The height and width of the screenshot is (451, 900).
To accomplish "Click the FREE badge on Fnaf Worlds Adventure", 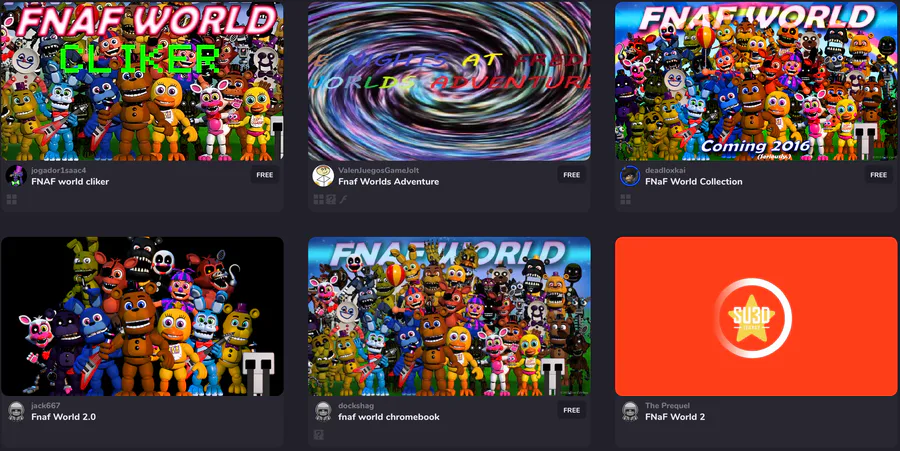I will tap(572, 175).
